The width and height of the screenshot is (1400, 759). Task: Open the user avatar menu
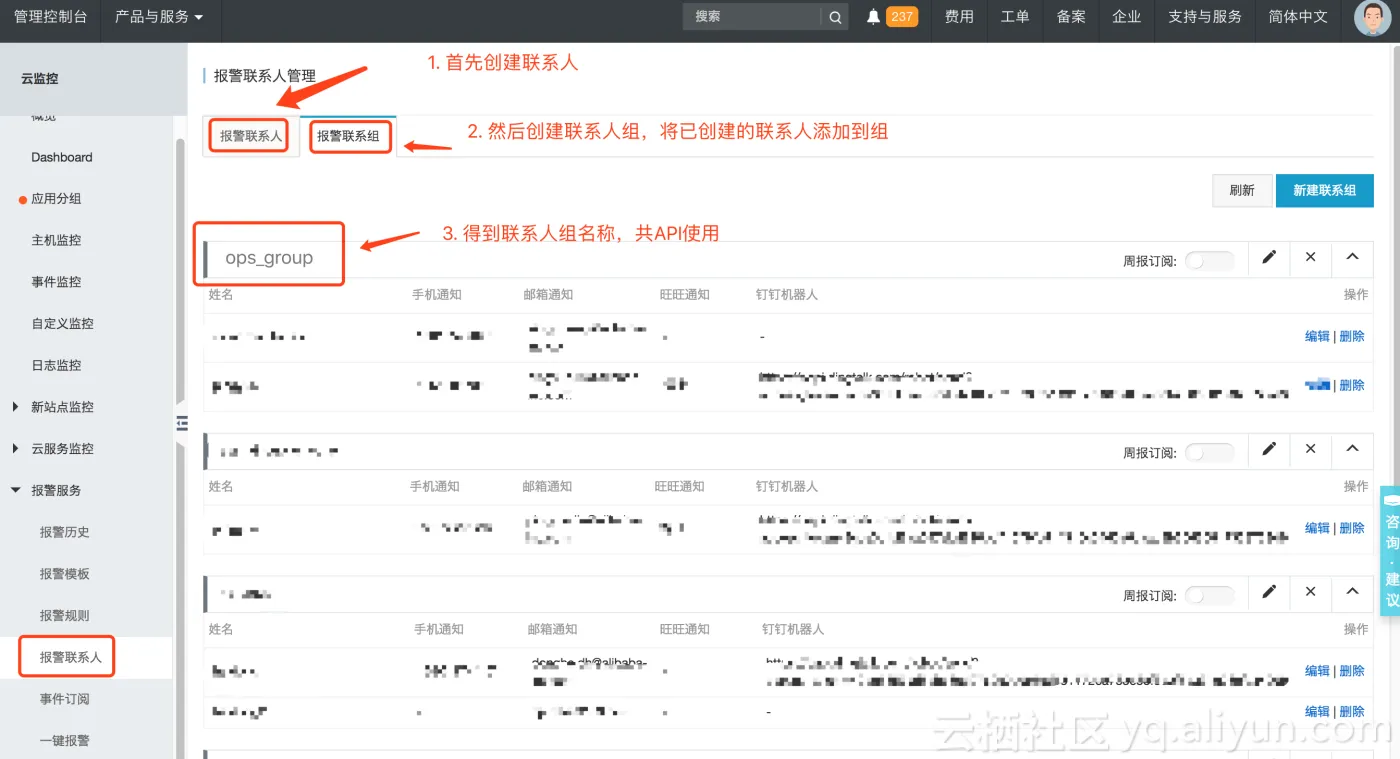click(x=1372, y=18)
